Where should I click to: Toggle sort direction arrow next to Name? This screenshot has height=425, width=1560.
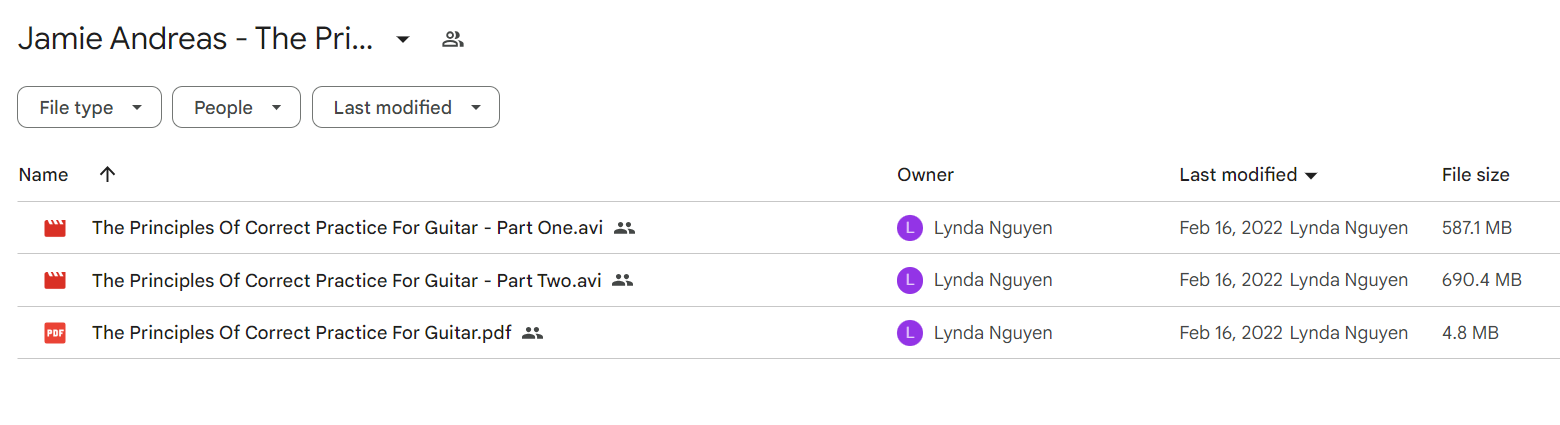pyautogui.click(x=108, y=174)
